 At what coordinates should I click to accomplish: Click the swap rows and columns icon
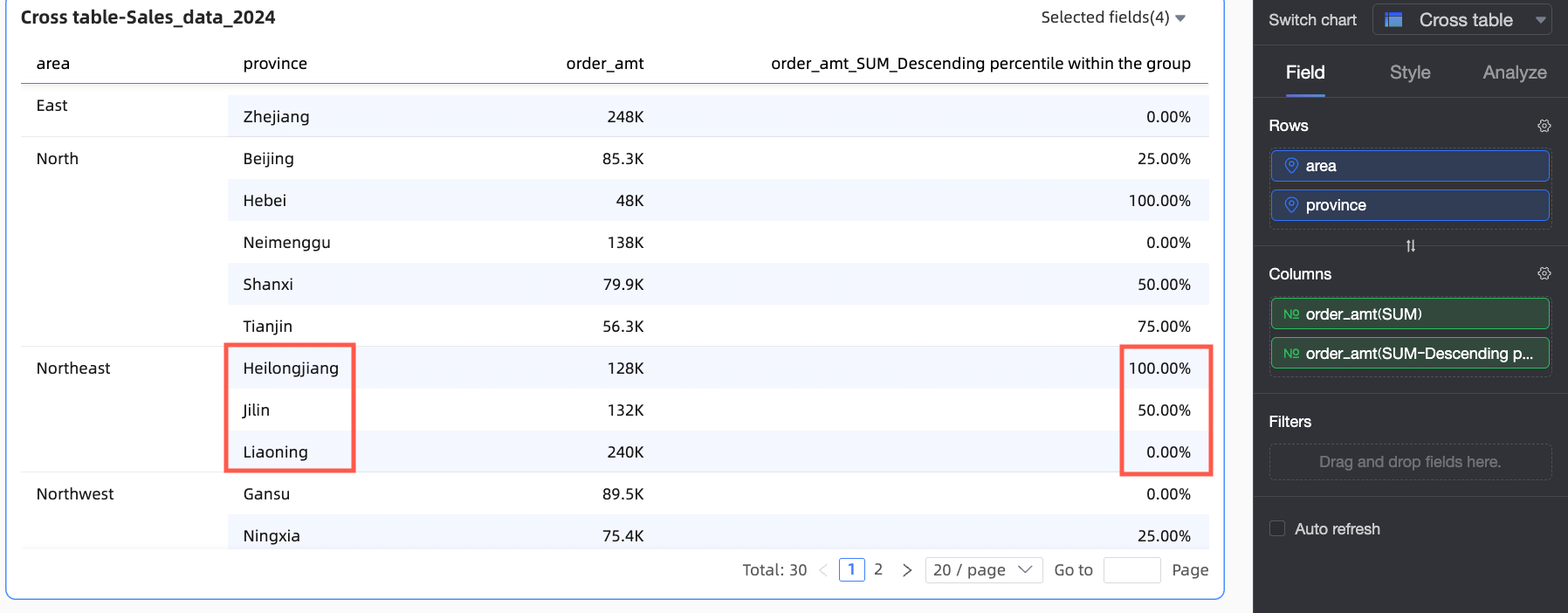pos(1410,246)
